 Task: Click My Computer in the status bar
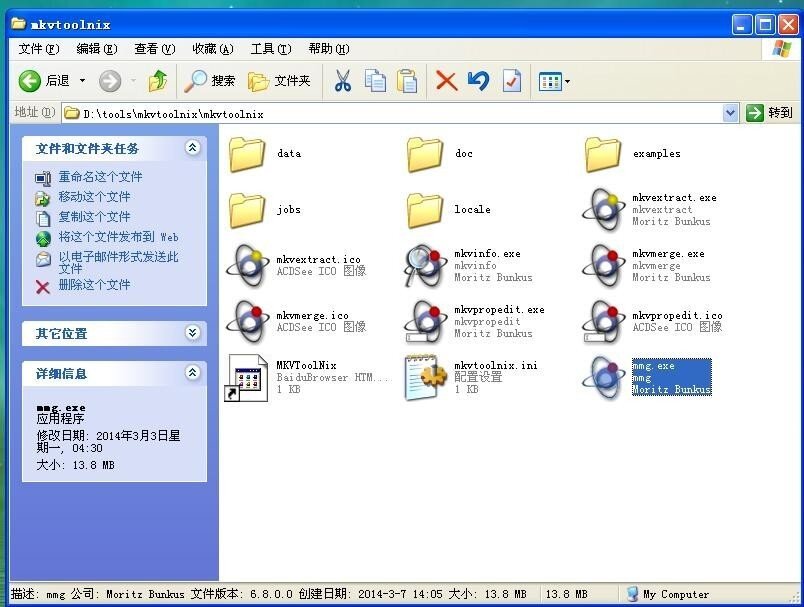tap(668, 594)
